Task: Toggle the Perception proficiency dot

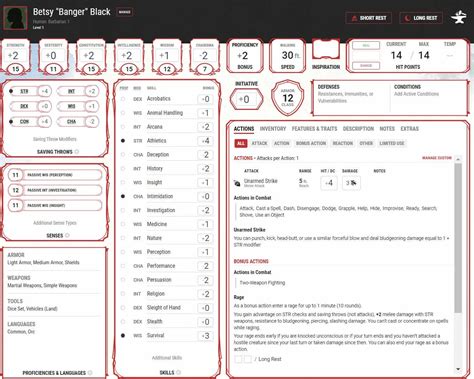Action: tap(123, 252)
